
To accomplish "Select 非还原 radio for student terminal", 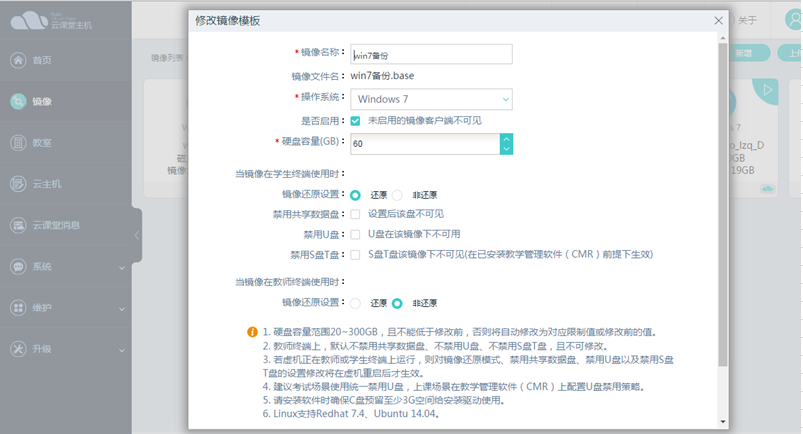I will pos(397,195).
